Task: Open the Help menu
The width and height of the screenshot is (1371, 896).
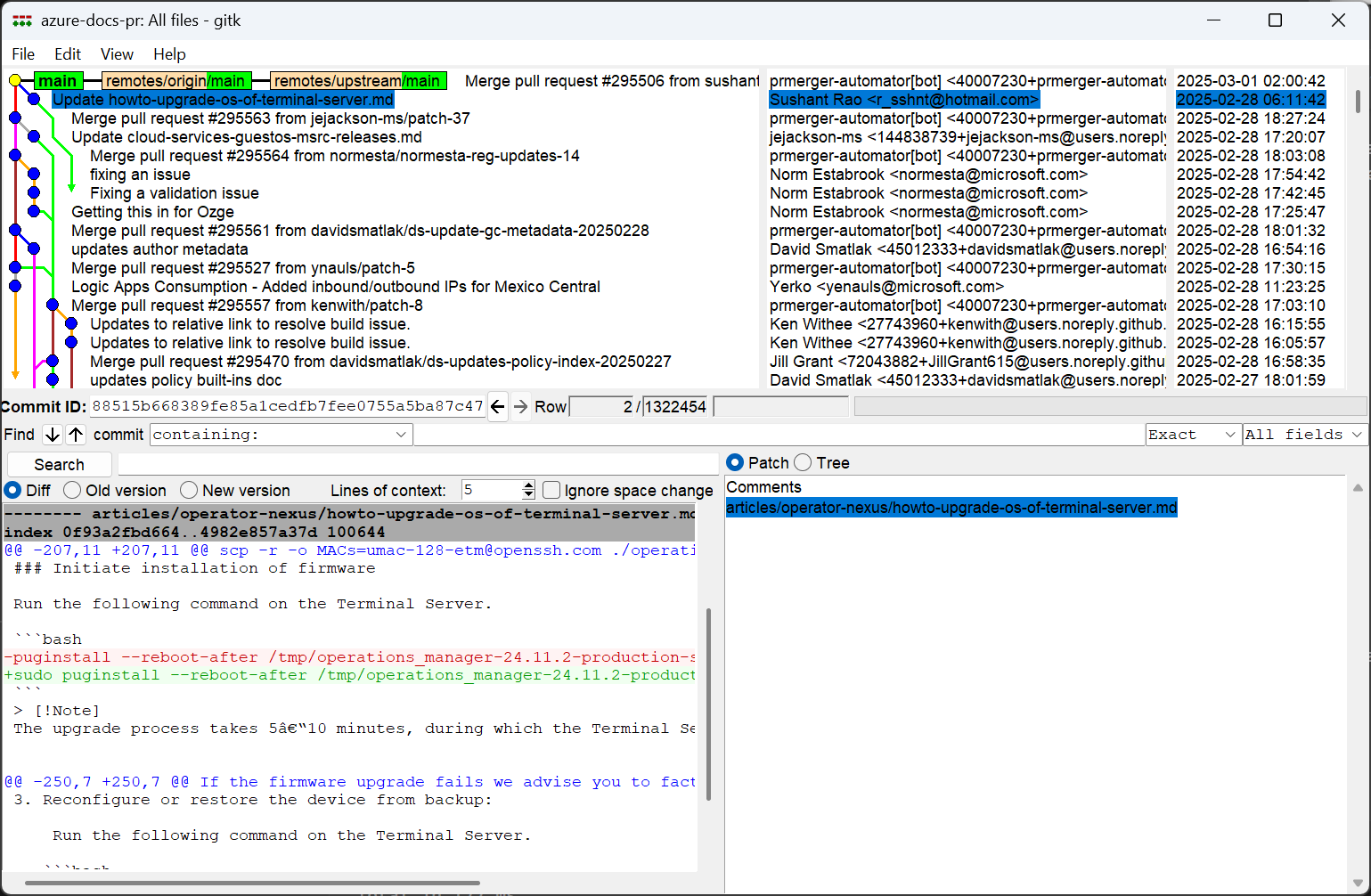Action: (x=169, y=54)
